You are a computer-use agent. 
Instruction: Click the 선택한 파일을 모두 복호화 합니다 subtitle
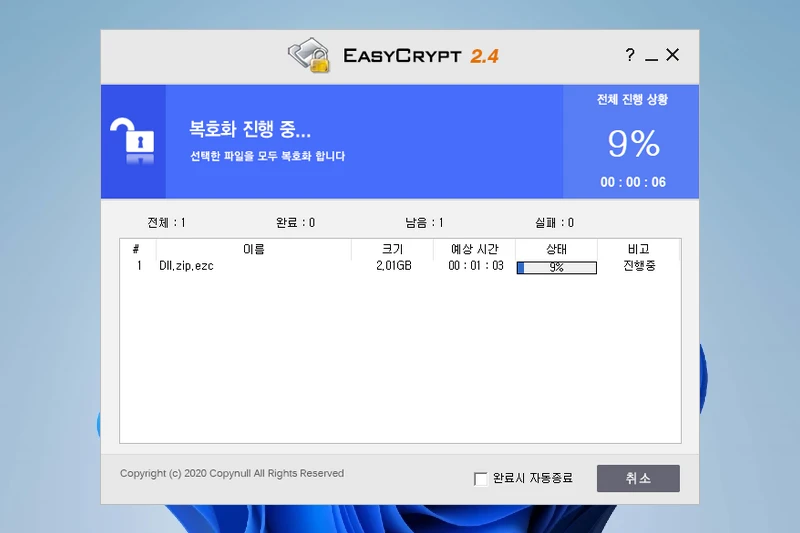[x=267, y=156]
